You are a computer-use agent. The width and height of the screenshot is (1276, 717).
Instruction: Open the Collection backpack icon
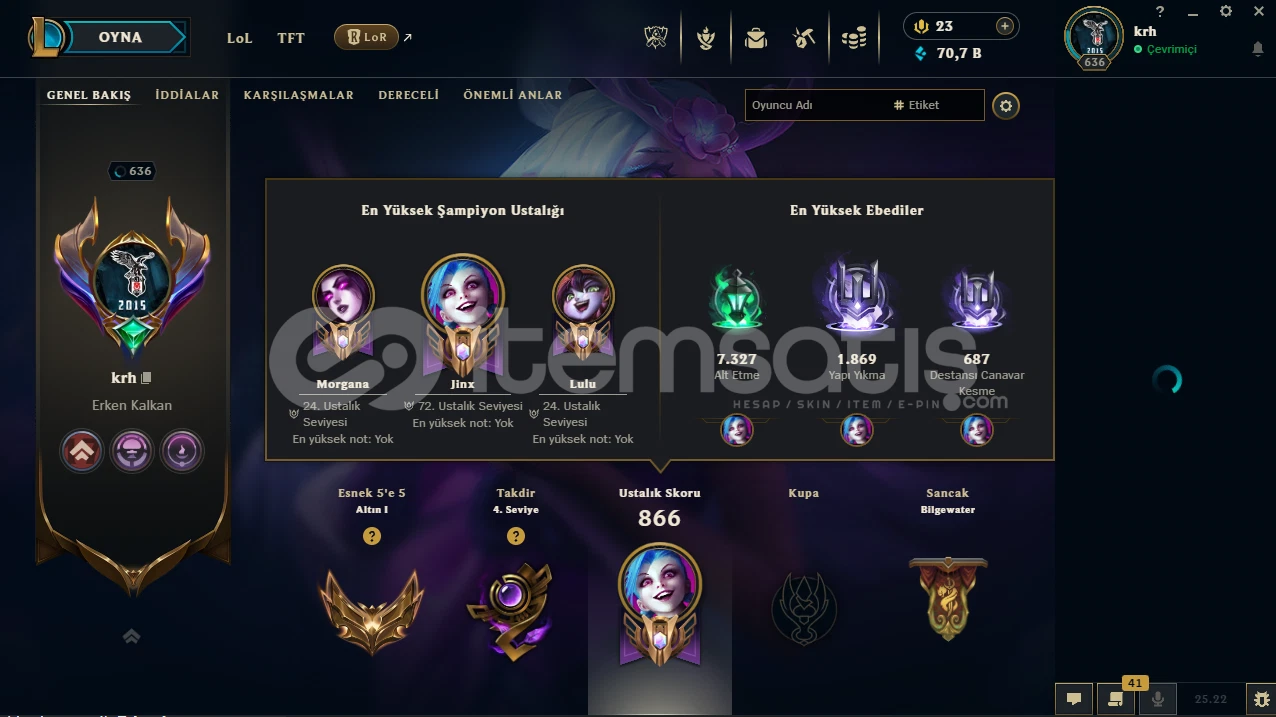tap(755, 38)
